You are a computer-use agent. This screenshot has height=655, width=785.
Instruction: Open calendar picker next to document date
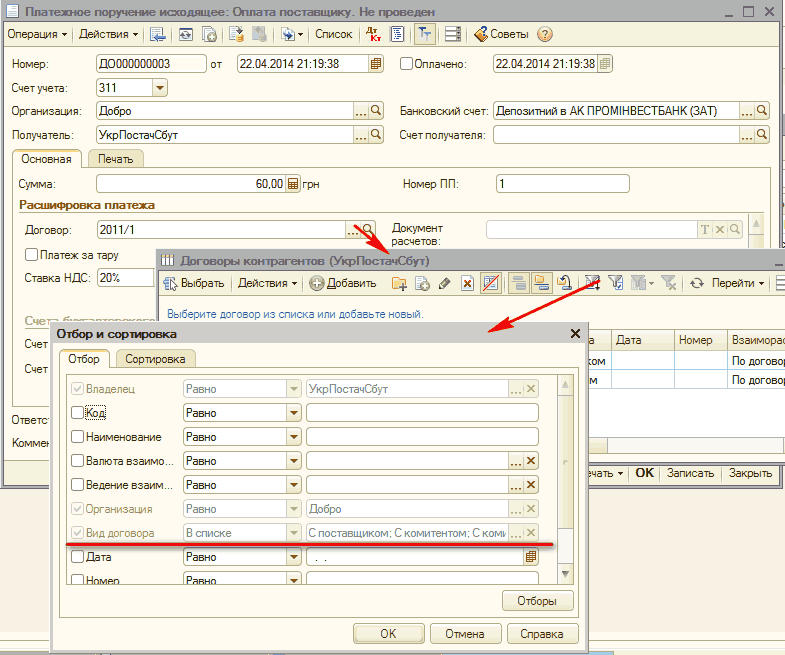pyautogui.click(x=376, y=64)
